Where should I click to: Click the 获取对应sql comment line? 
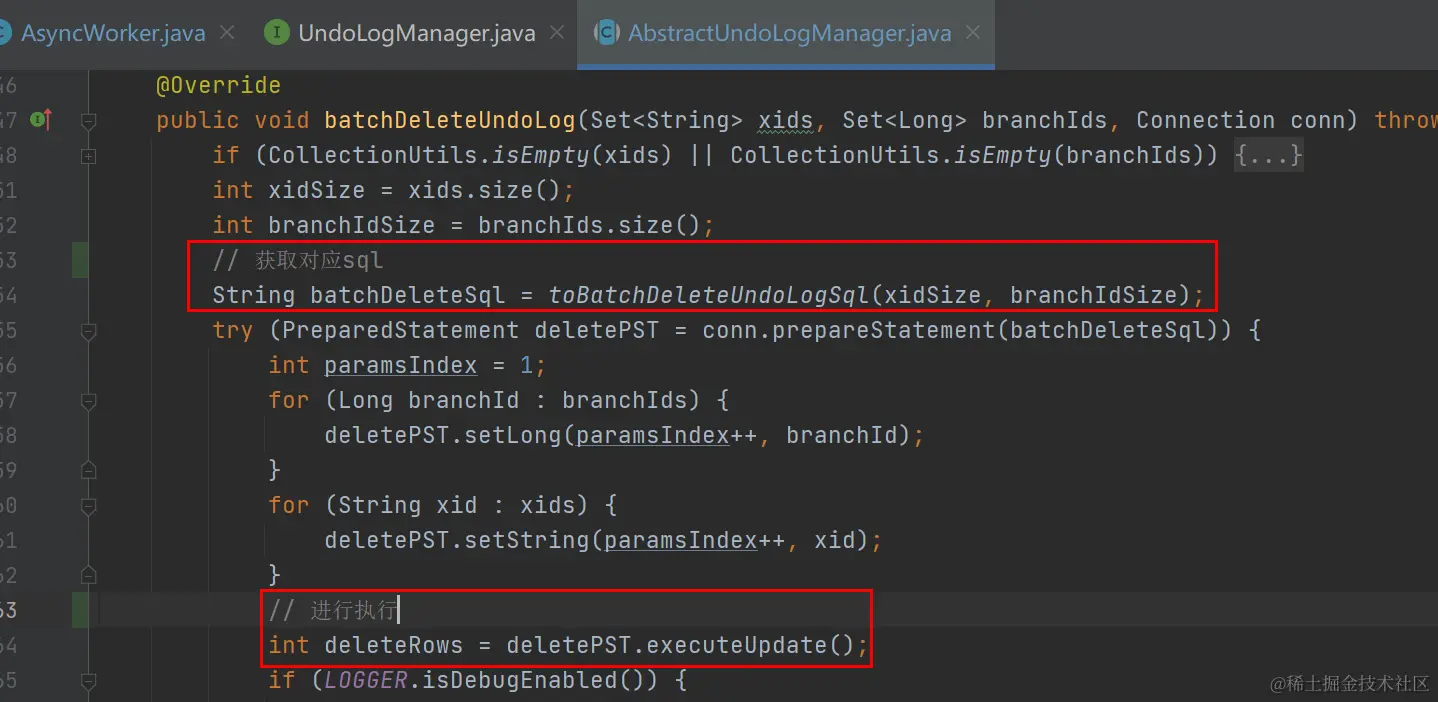298,260
